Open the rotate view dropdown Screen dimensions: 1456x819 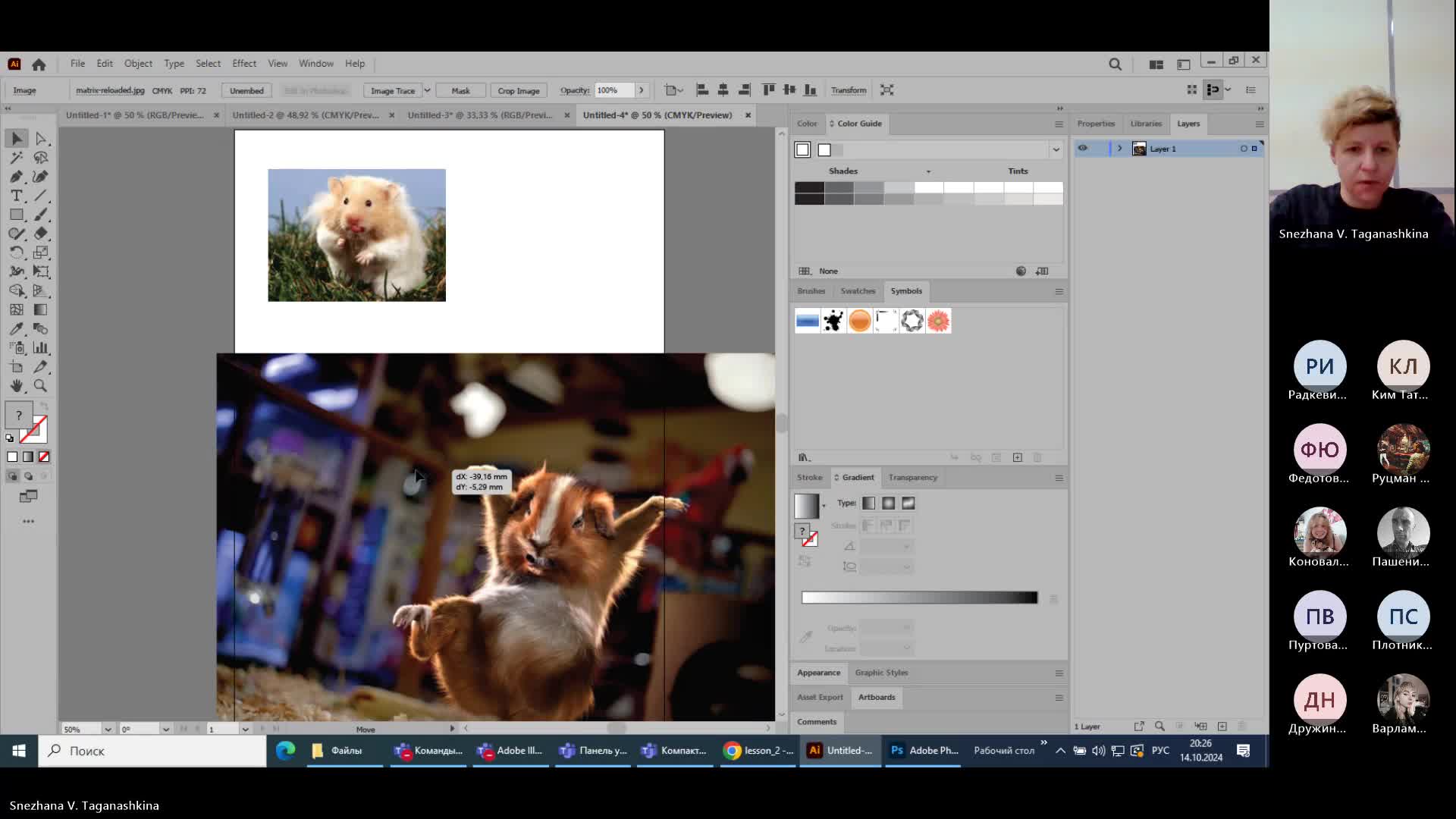click(x=165, y=729)
